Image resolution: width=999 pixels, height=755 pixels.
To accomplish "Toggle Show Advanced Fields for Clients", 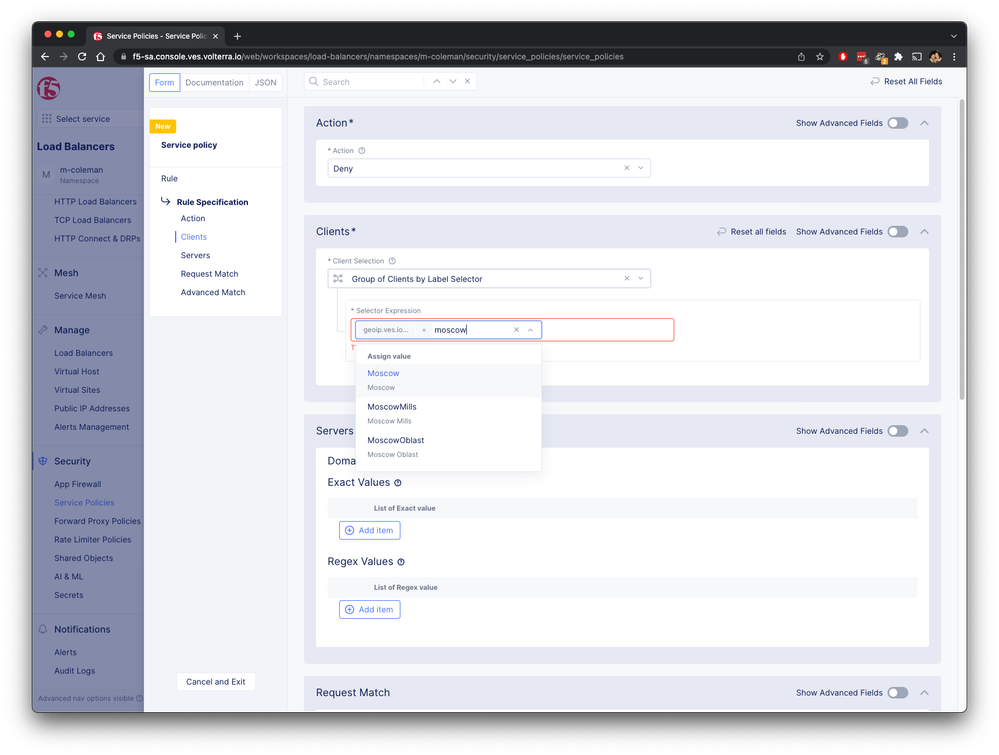I will [x=897, y=232].
